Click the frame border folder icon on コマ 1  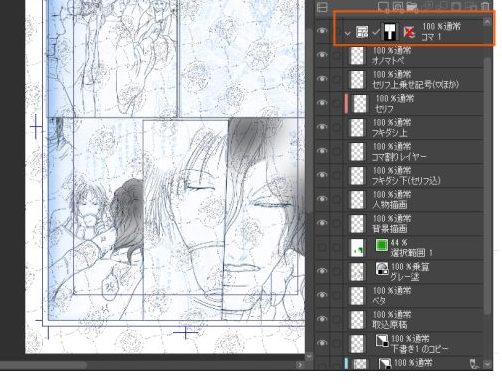click(362, 32)
